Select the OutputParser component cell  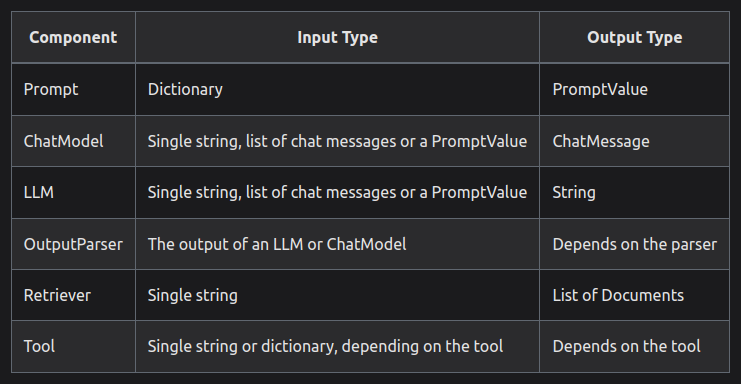[x=73, y=244]
